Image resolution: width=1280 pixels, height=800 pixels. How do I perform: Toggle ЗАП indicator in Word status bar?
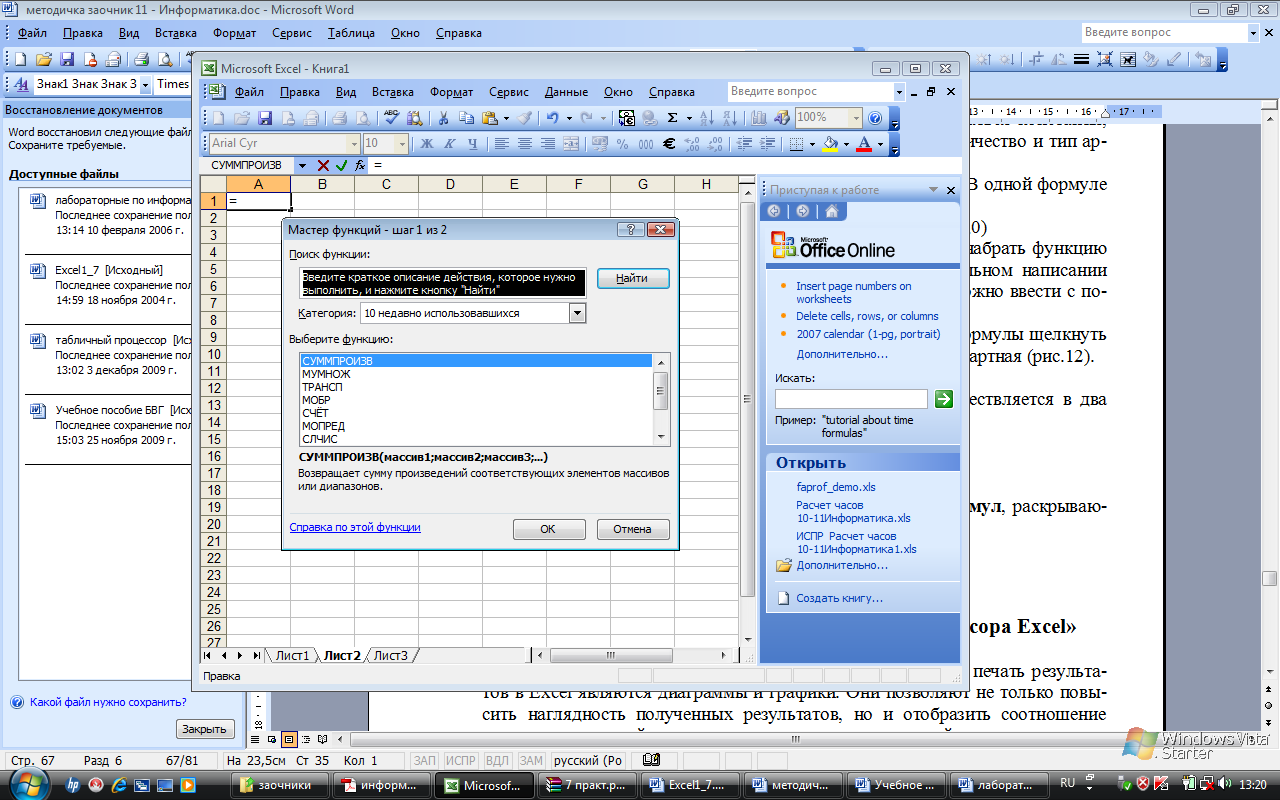(425, 761)
